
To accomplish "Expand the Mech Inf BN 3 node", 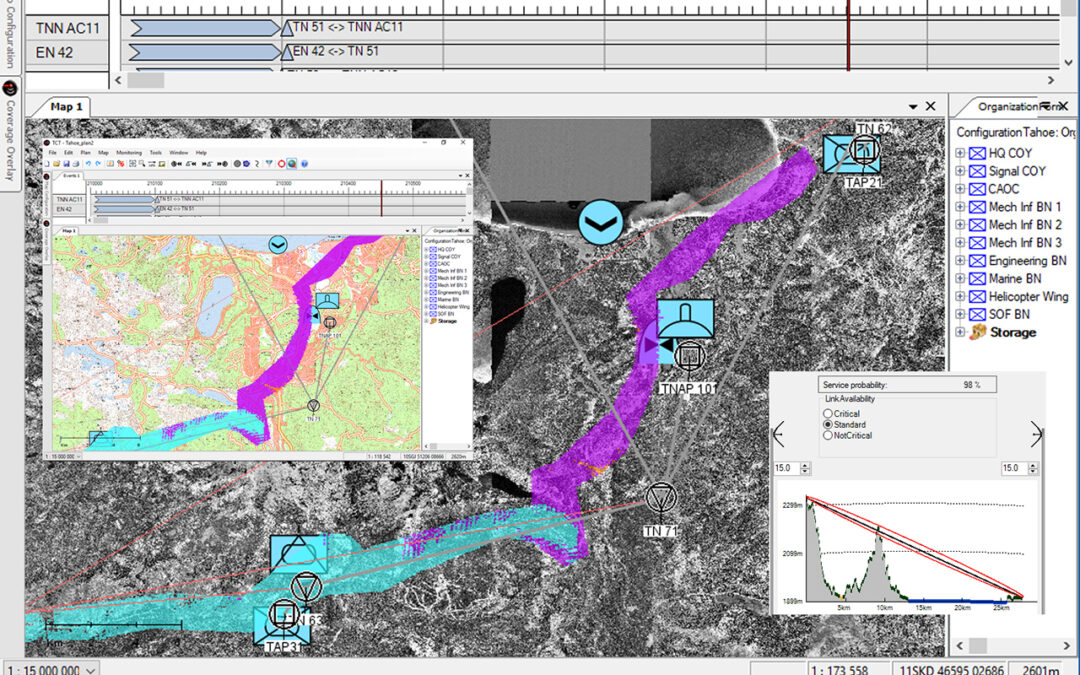I will [960, 242].
